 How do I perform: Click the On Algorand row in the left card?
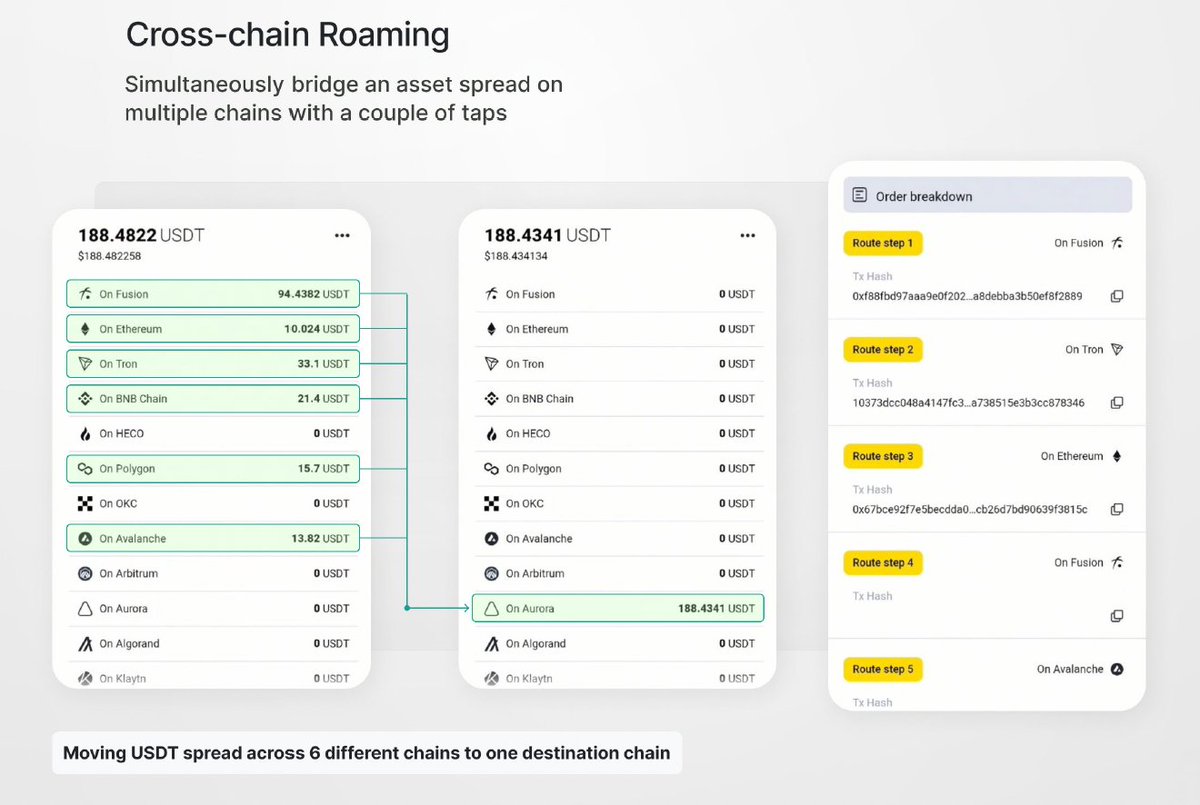(213, 643)
